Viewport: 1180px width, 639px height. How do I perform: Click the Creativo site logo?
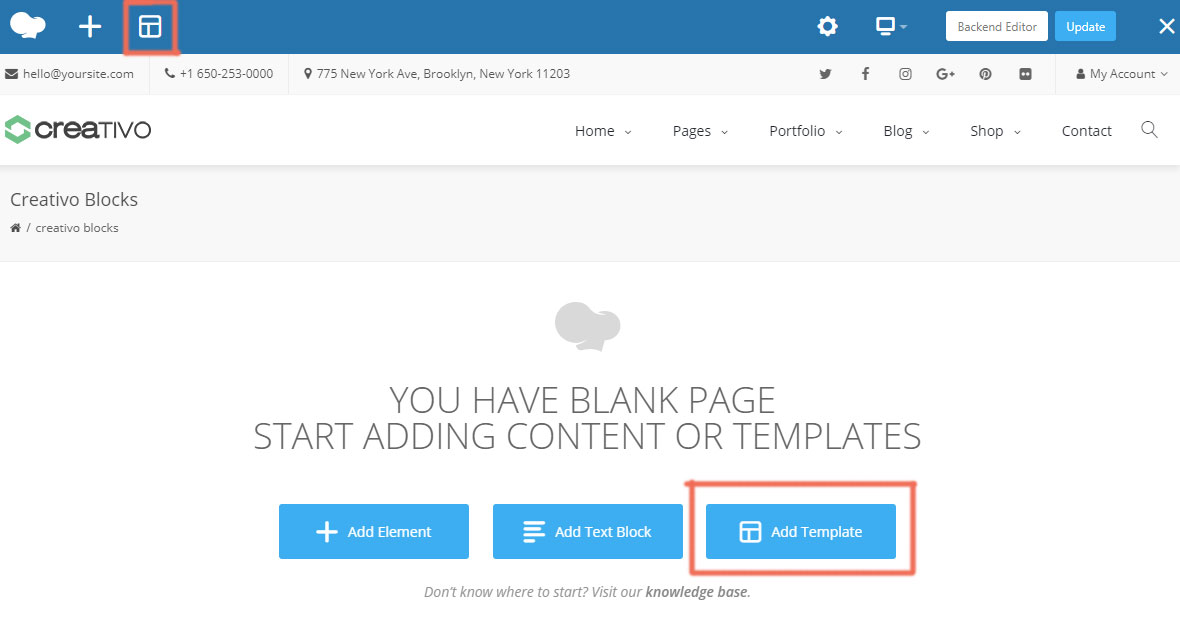78,129
